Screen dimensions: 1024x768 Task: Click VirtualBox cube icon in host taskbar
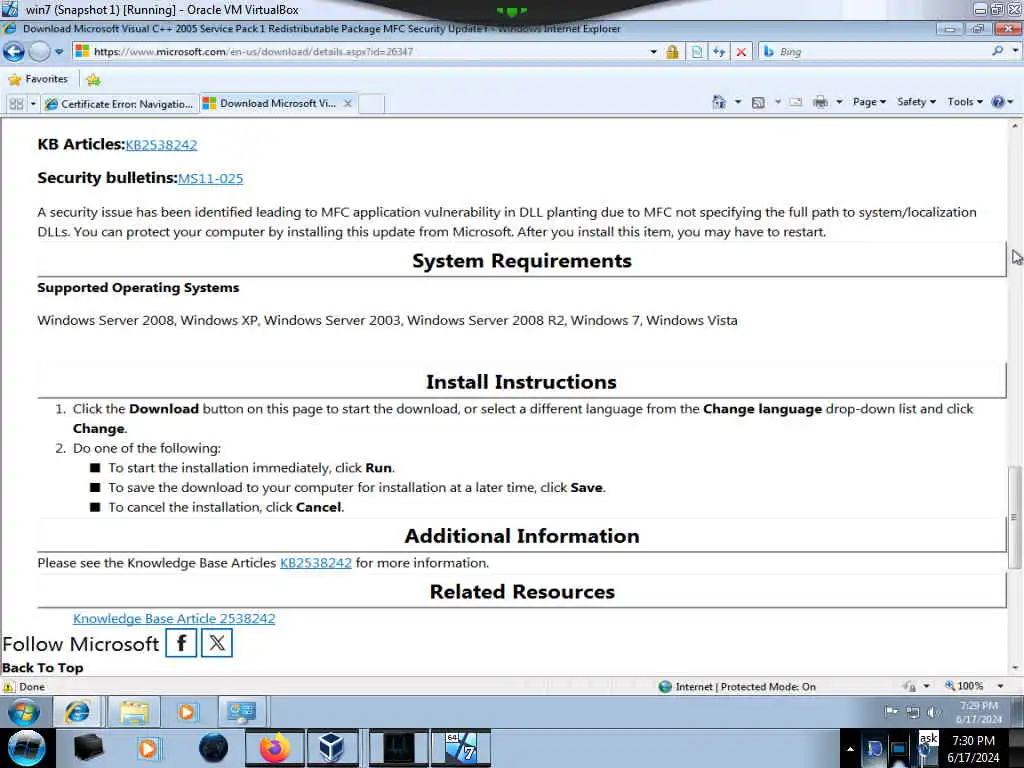pyautogui.click(x=332, y=748)
